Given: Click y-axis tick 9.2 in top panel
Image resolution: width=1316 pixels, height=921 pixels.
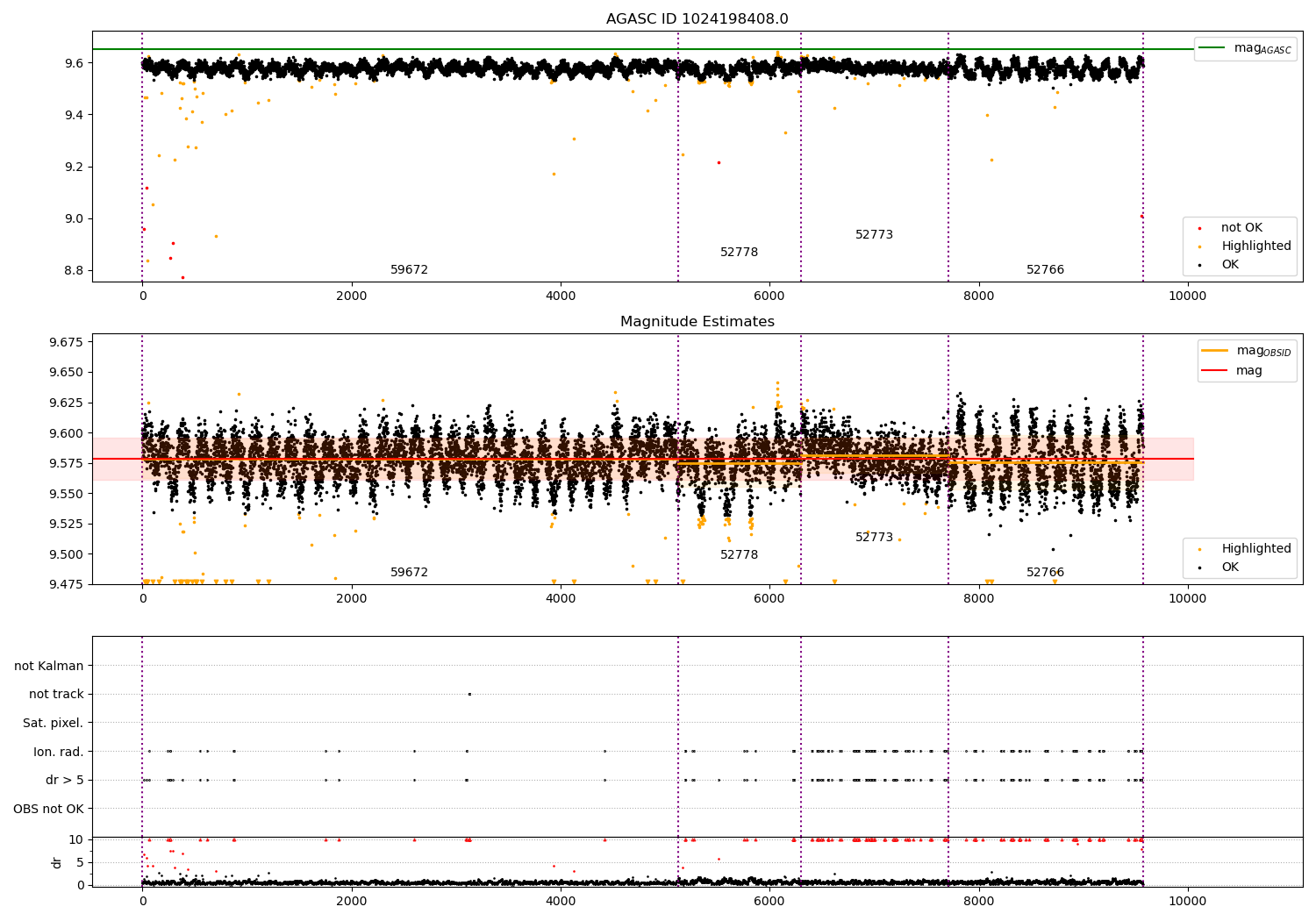Looking at the screenshot, I should point(74,167).
